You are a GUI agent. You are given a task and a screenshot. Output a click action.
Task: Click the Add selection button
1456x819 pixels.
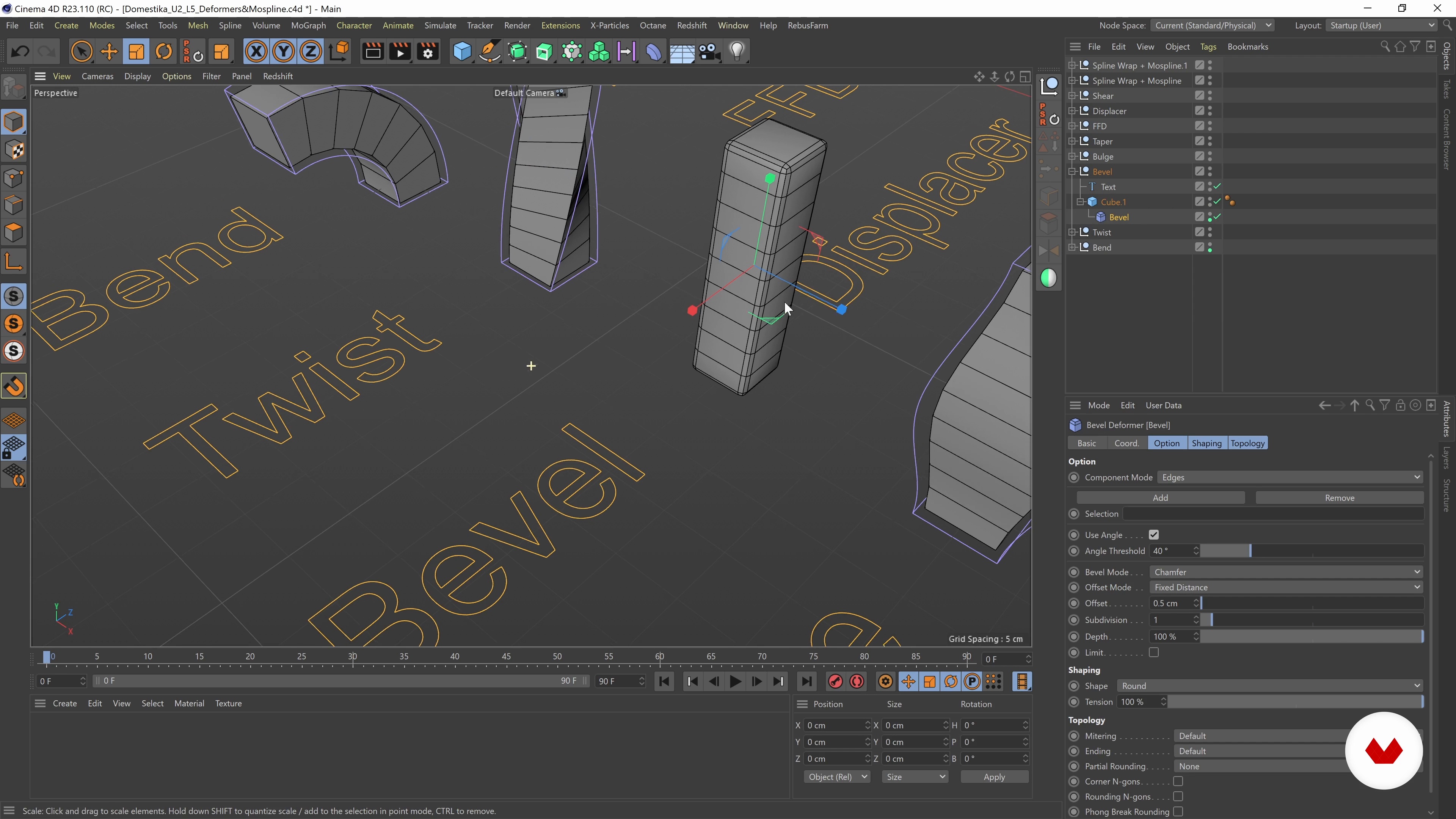(x=1160, y=498)
